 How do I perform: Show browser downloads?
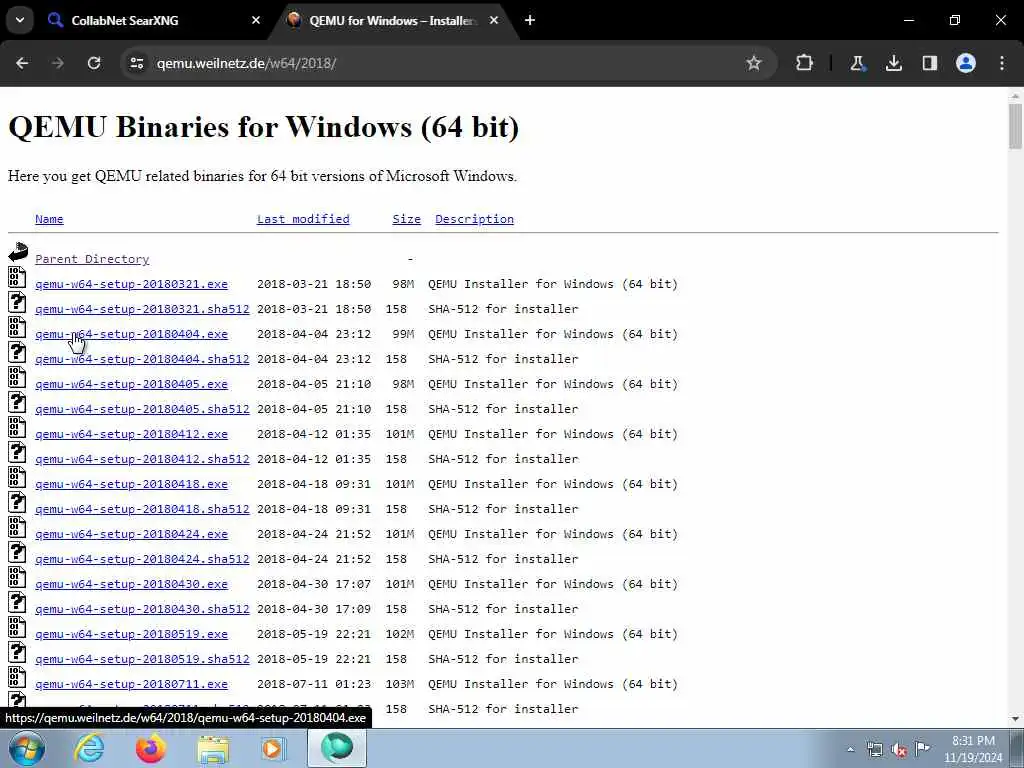(x=894, y=63)
